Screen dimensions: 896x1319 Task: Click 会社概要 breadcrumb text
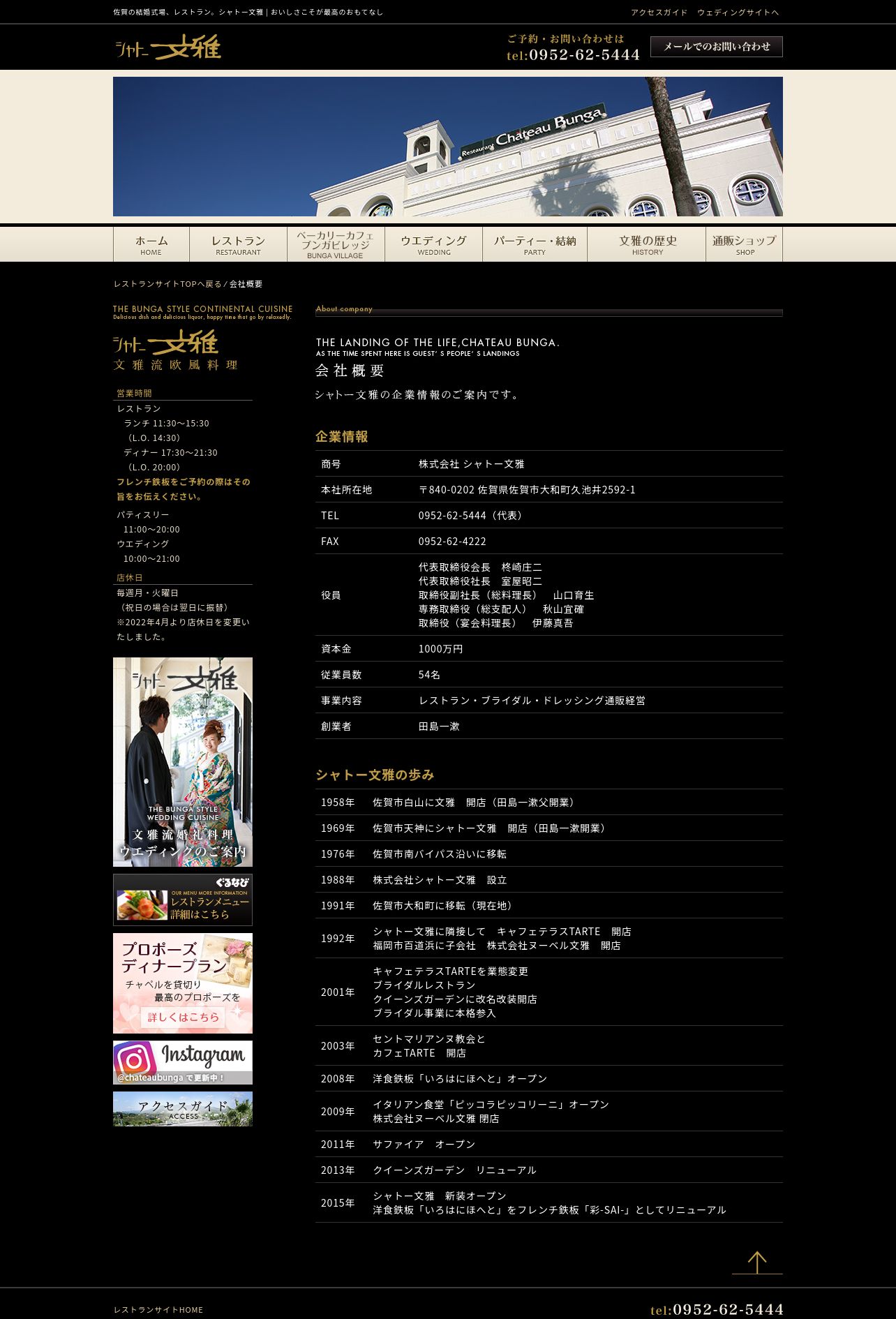(x=246, y=284)
